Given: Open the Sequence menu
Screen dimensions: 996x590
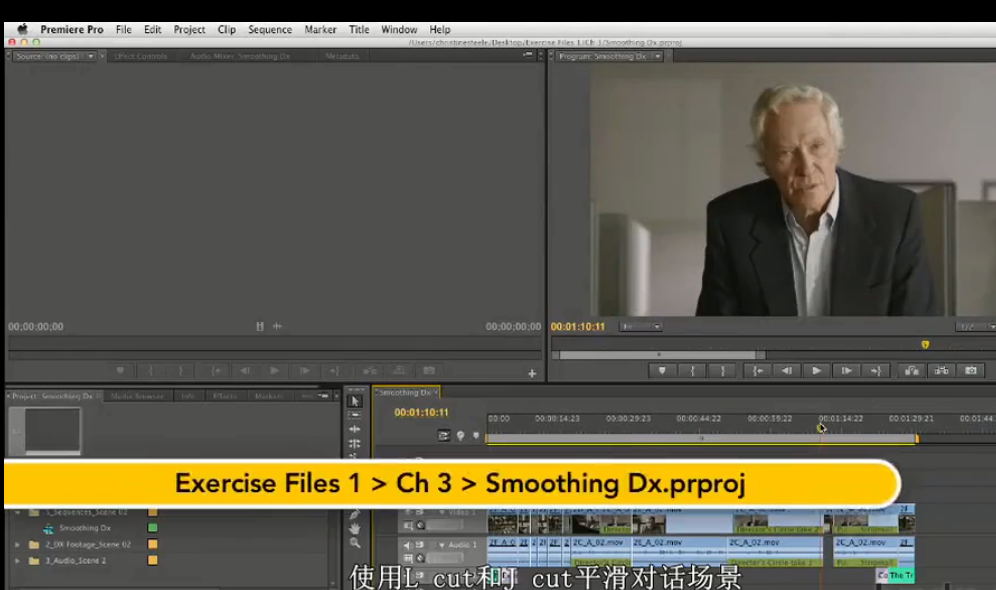Looking at the screenshot, I should pos(270,30).
